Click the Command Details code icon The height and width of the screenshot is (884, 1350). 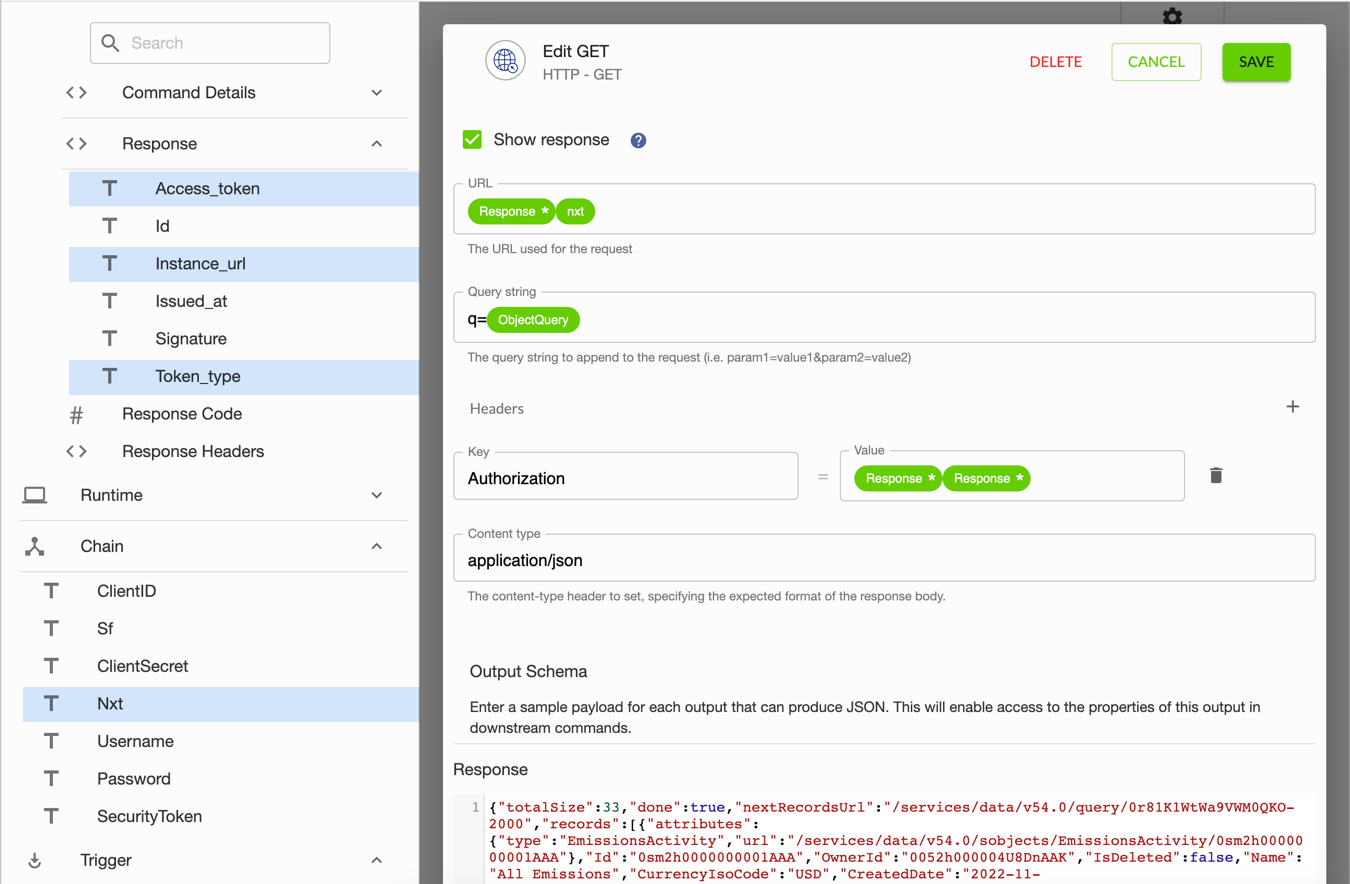coord(76,92)
